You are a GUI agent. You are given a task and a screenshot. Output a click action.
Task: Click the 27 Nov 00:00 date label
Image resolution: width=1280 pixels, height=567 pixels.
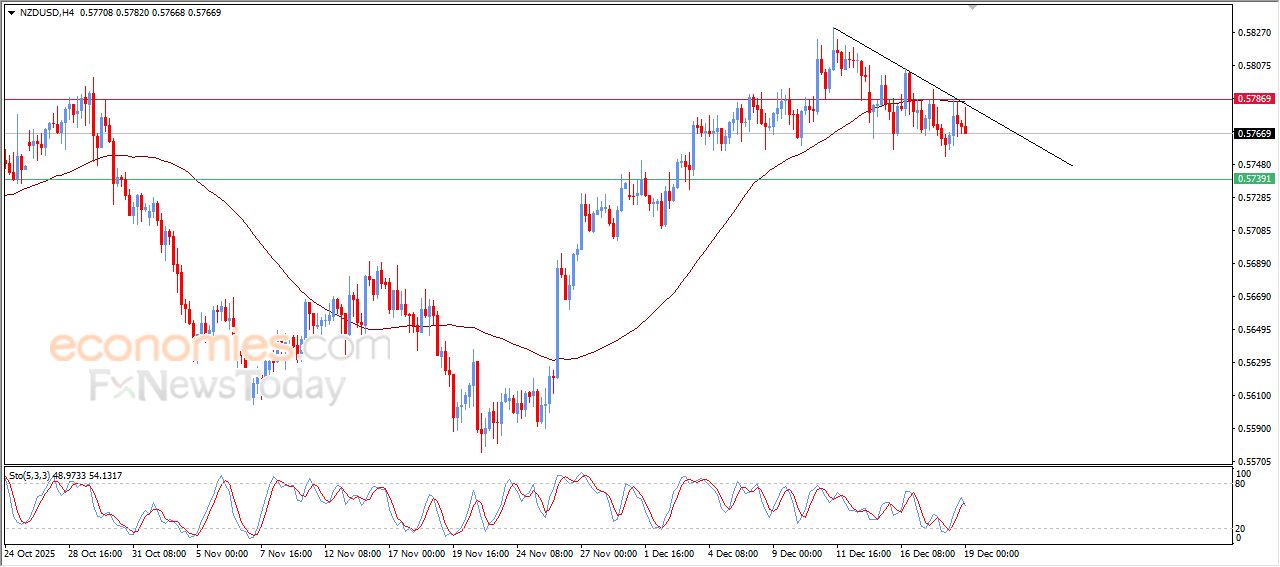click(608, 553)
